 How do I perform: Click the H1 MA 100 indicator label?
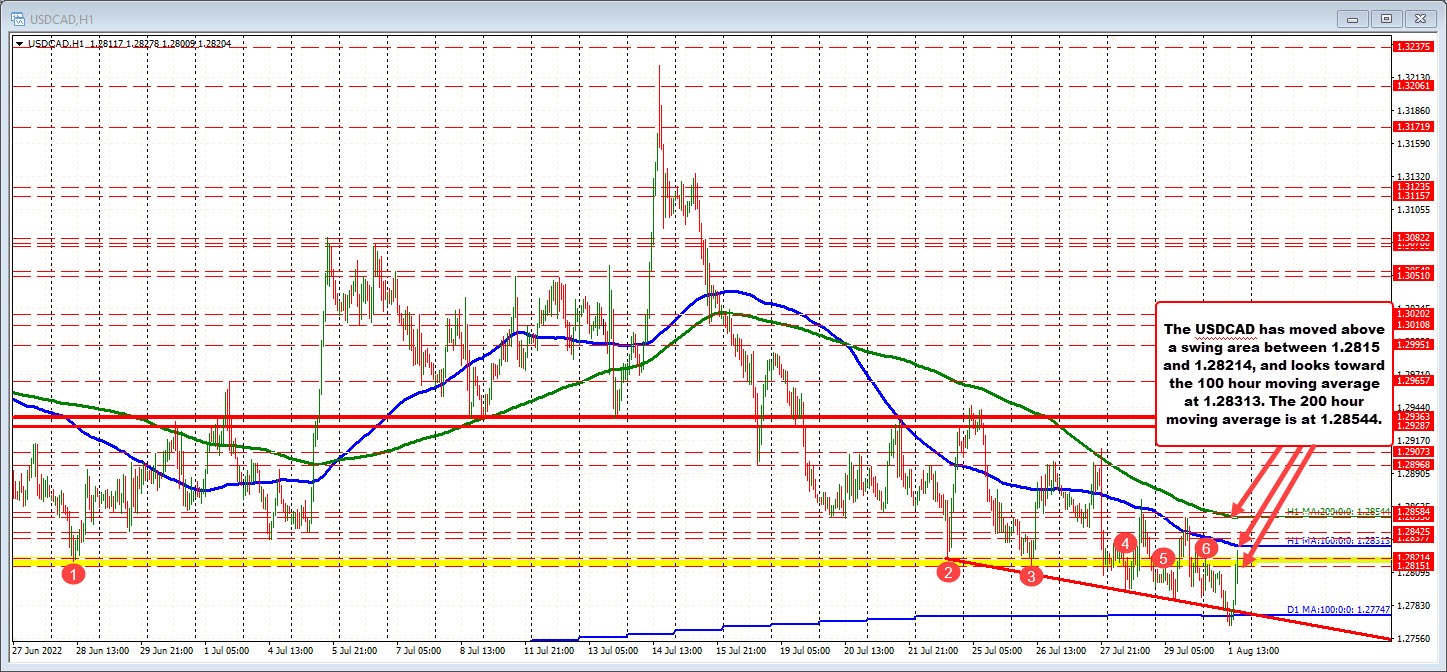click(1339, 539)
